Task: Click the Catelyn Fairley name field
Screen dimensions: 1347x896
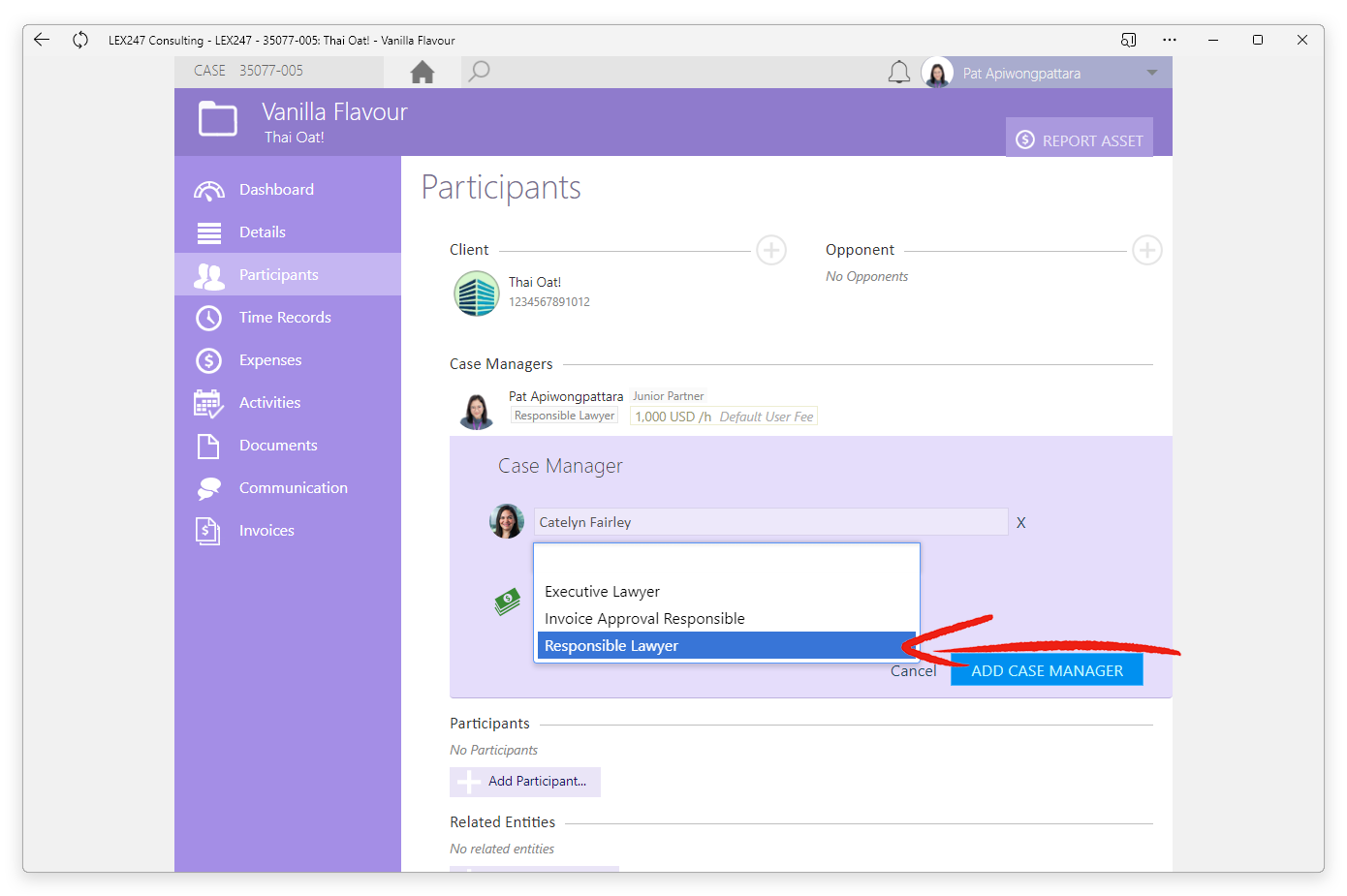Action: pos(771,522)
